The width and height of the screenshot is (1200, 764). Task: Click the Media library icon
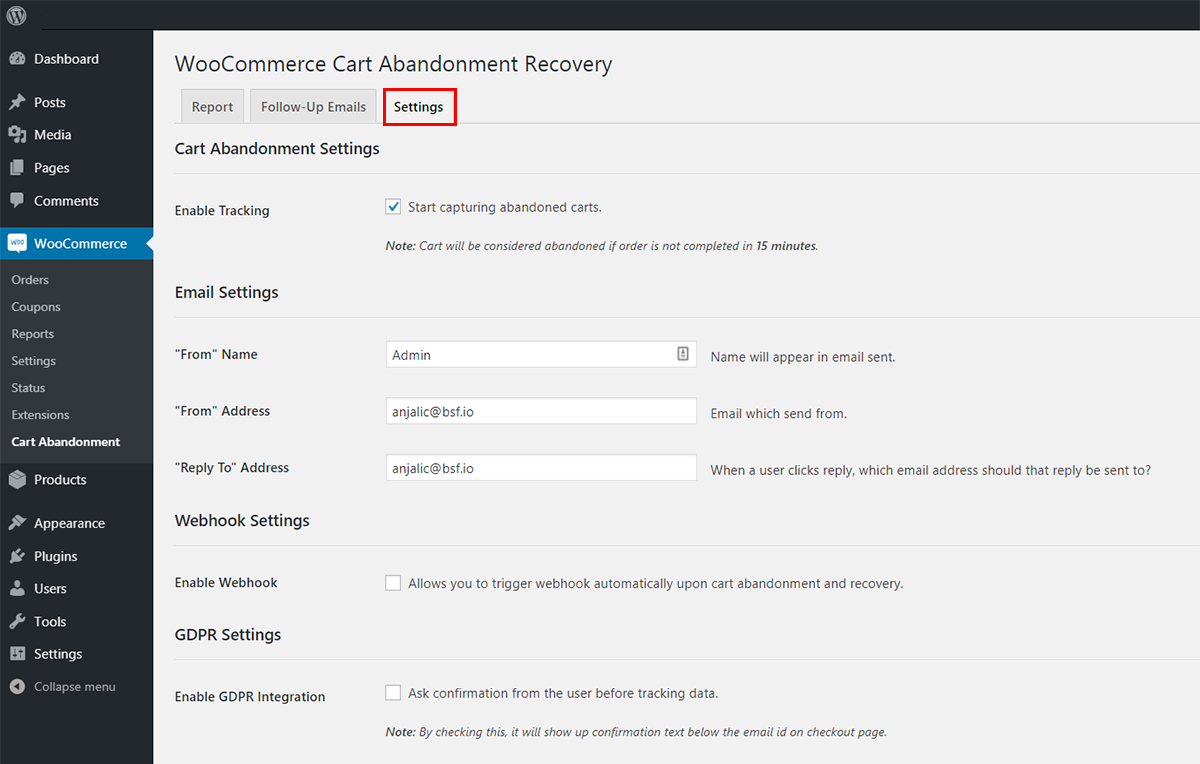(x=17, y=135)
